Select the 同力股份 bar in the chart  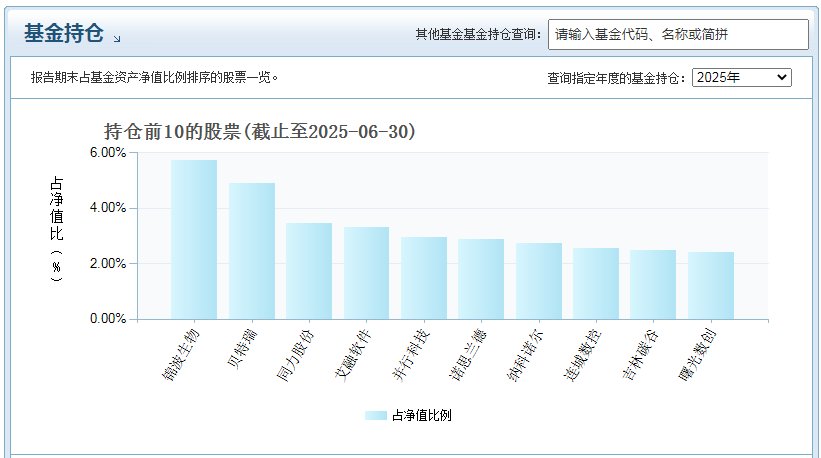(x=309, y=271)
